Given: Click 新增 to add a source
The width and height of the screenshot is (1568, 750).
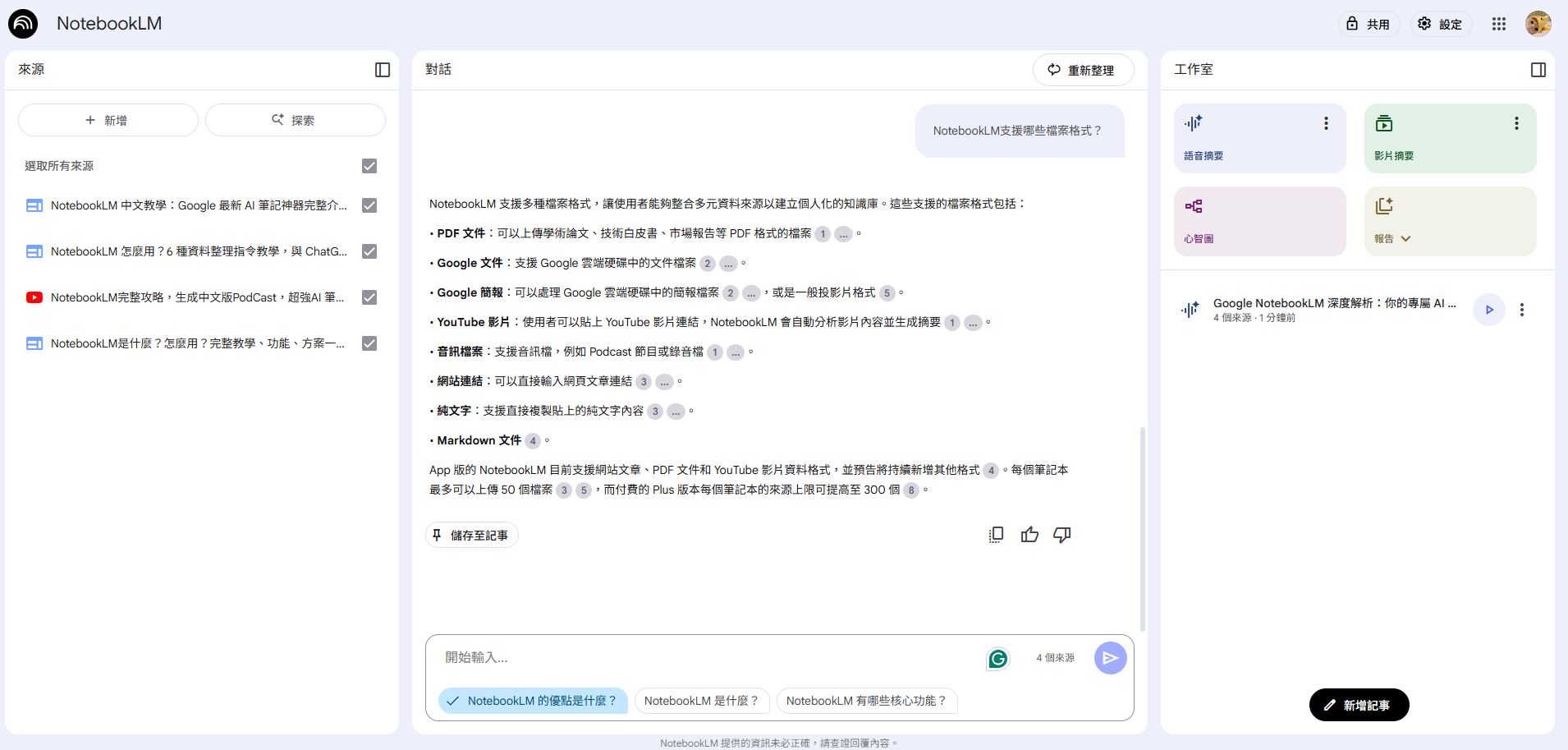Looking at the screenshot, I should [x=108, y=120].
